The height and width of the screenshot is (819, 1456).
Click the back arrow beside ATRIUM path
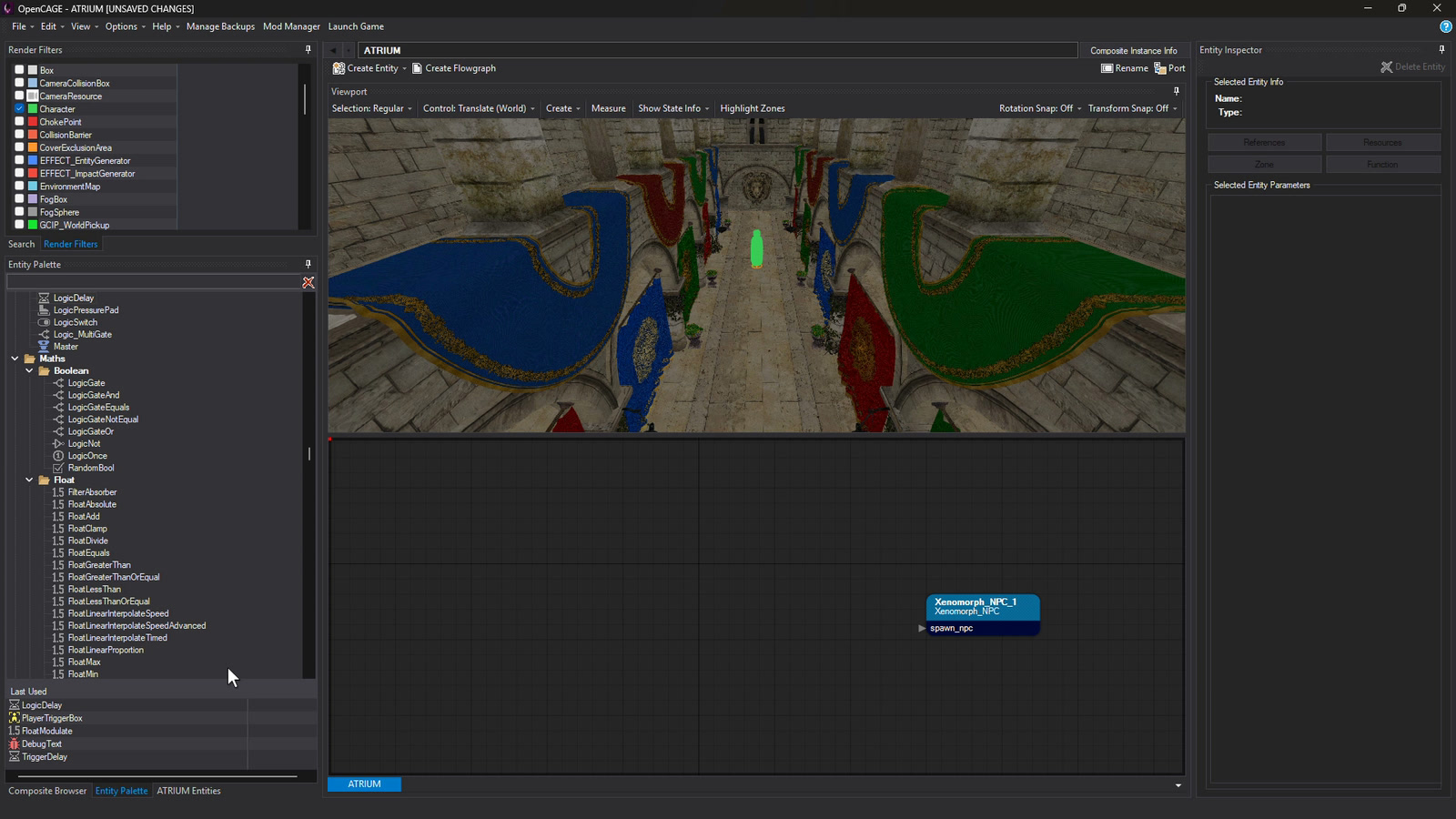pos(334,50)
